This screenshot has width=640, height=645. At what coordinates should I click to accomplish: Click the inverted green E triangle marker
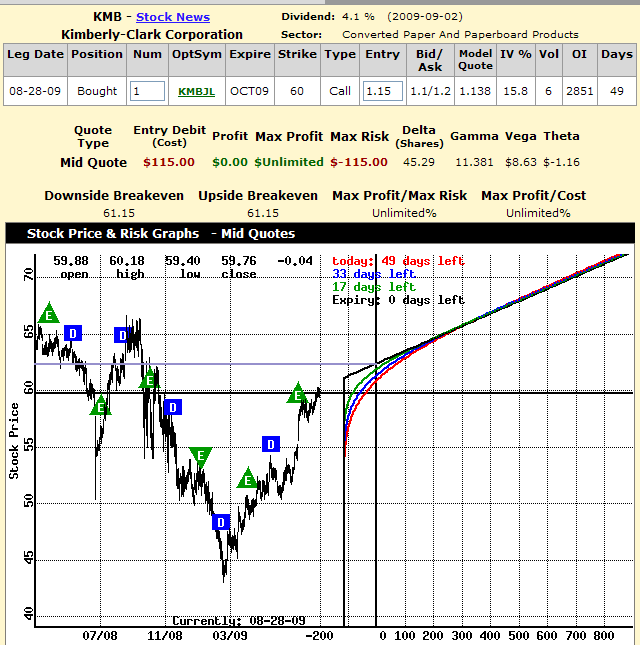(200, 457)
